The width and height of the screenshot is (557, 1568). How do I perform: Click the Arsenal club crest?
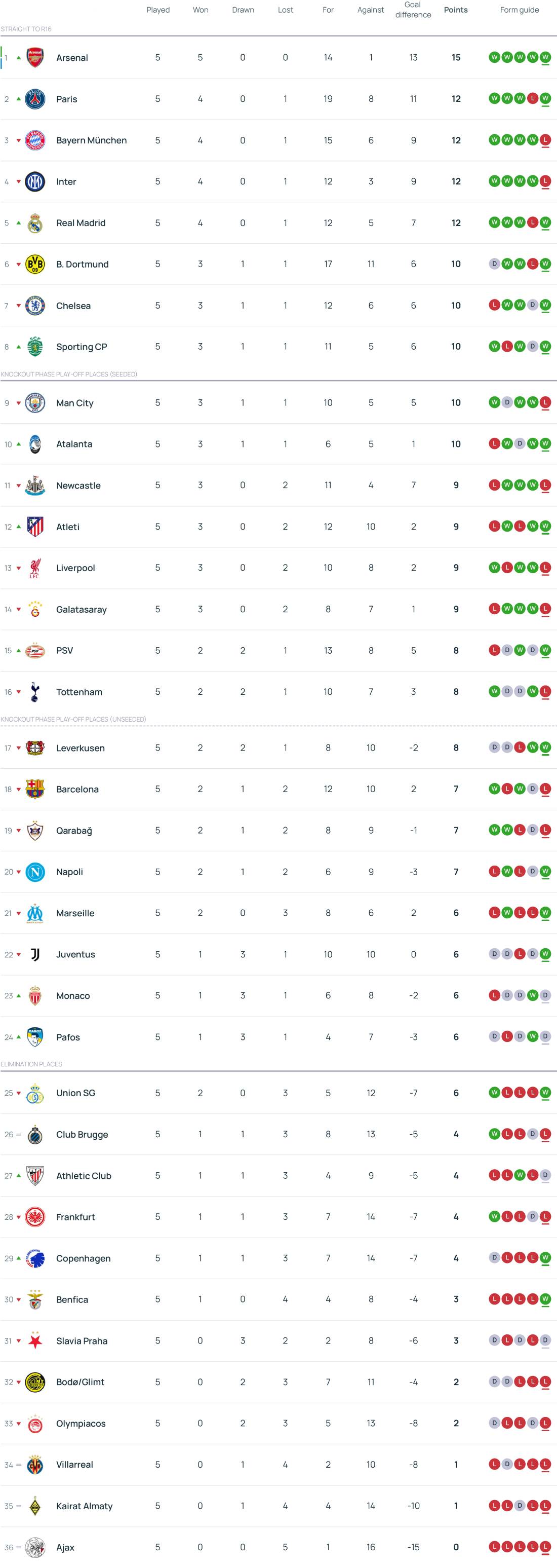[x=35, y=58]
